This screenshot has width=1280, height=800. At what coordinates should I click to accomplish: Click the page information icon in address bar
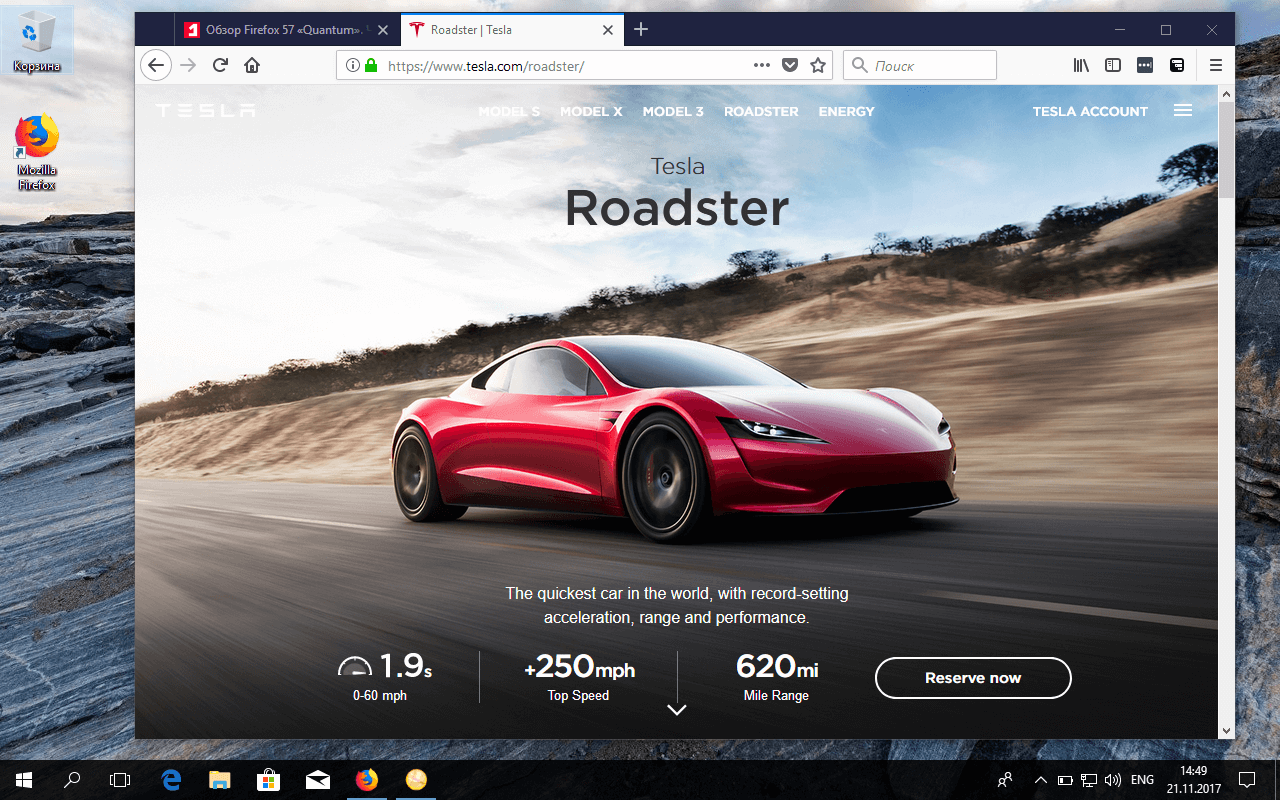(351, 64)
